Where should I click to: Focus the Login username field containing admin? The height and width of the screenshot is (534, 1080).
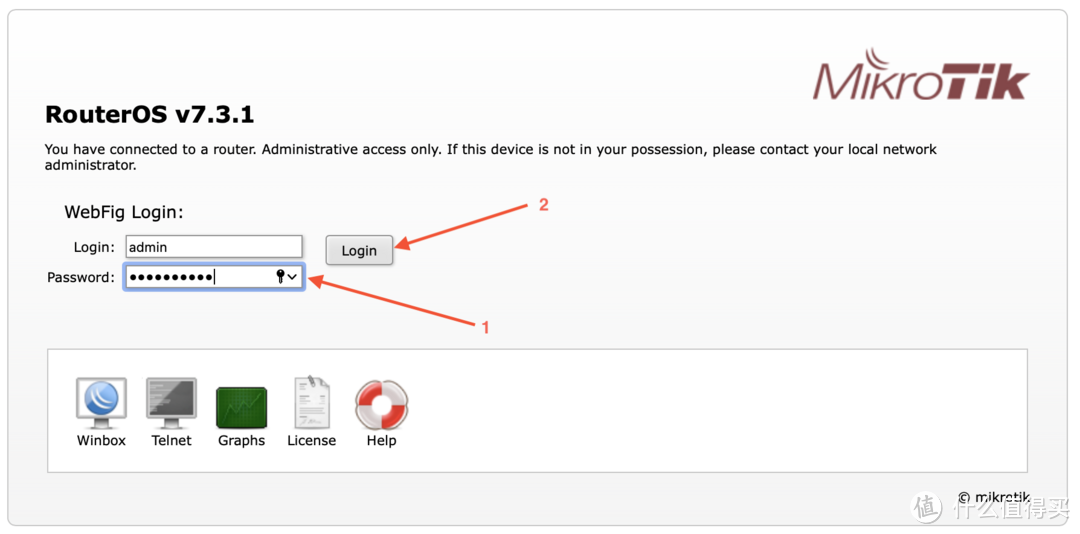(213, 247)
